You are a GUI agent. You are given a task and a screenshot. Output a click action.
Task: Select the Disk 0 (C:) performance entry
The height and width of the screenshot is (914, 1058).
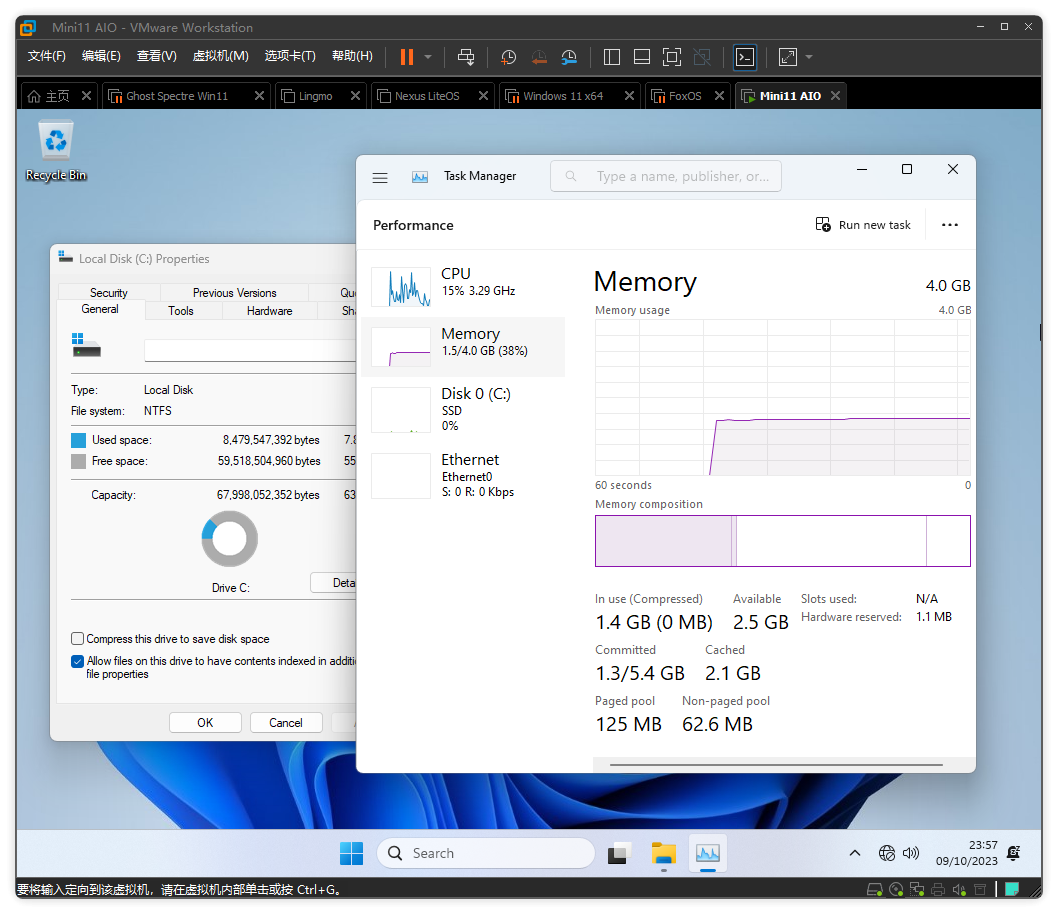point(464,409)
